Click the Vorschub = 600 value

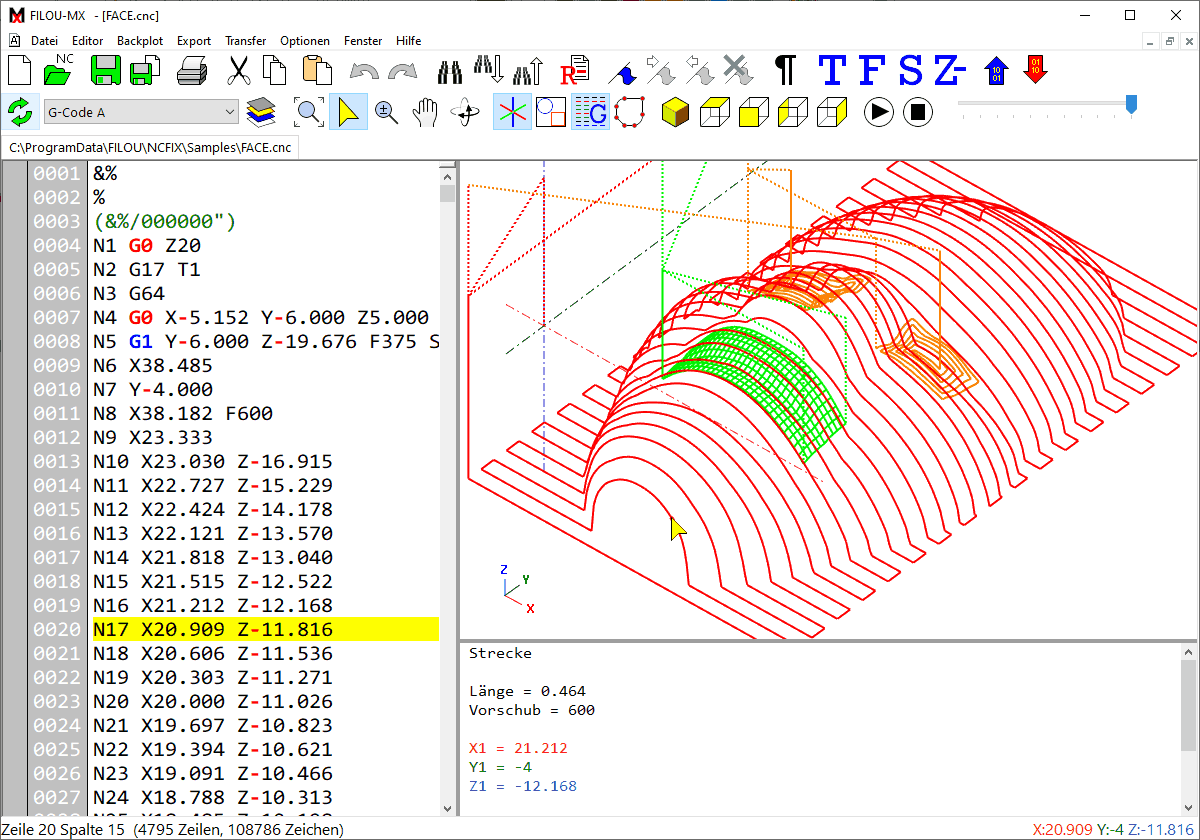coord(532,710)
